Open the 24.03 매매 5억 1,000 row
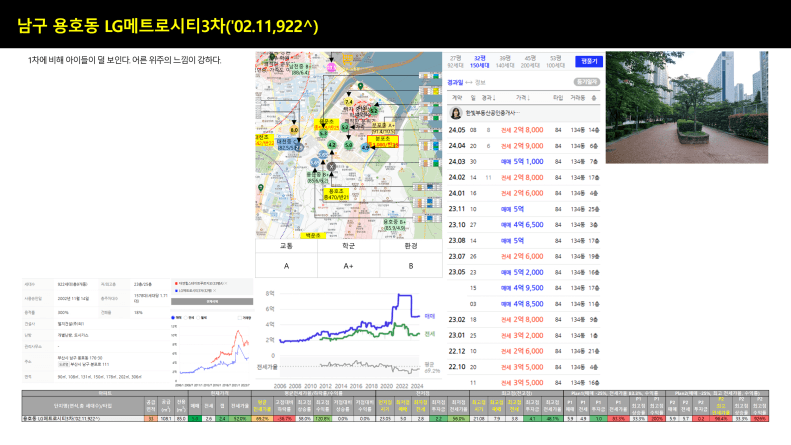The width and height of the screenshot is (791, 445). (524, 161)
